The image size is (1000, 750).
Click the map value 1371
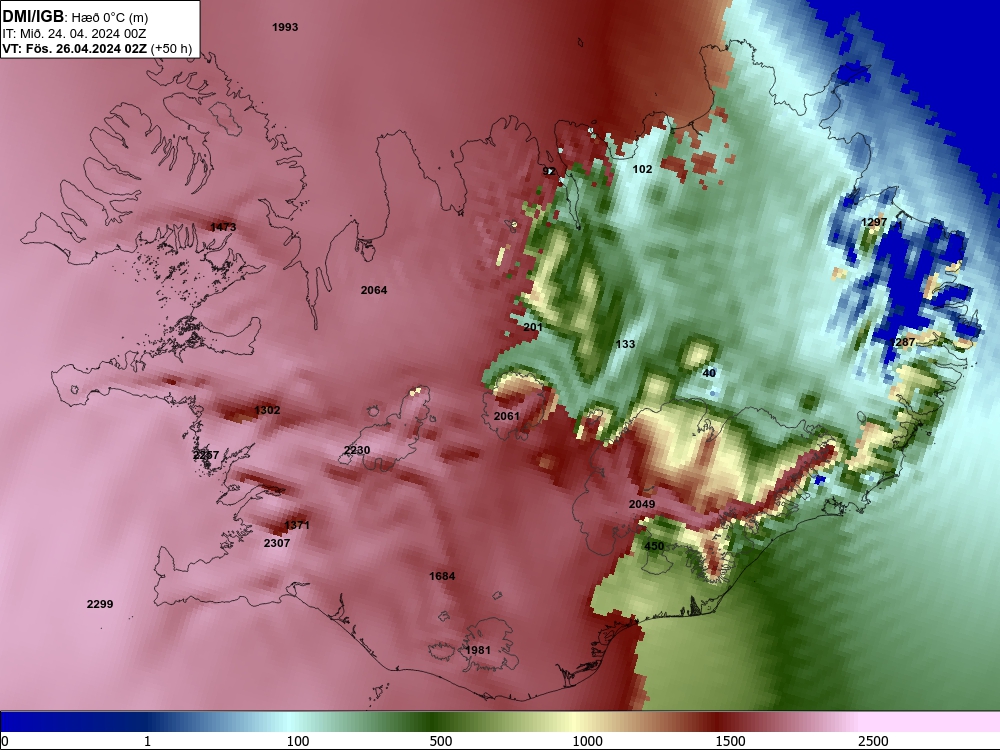tap(297, 525)
